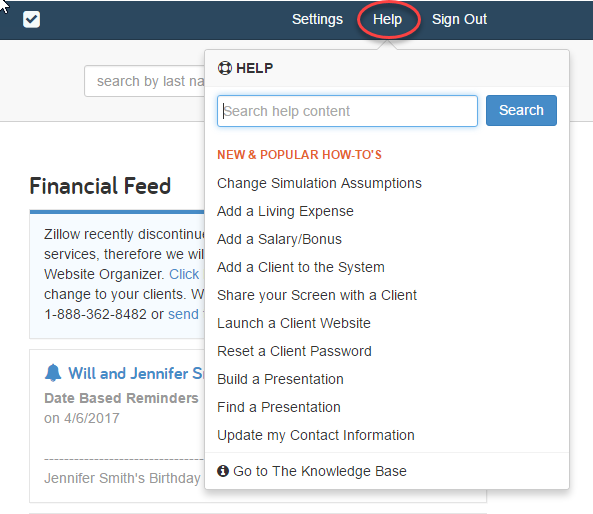
Task: Go to The Knowledge Base link
Action: coord(320,471)
